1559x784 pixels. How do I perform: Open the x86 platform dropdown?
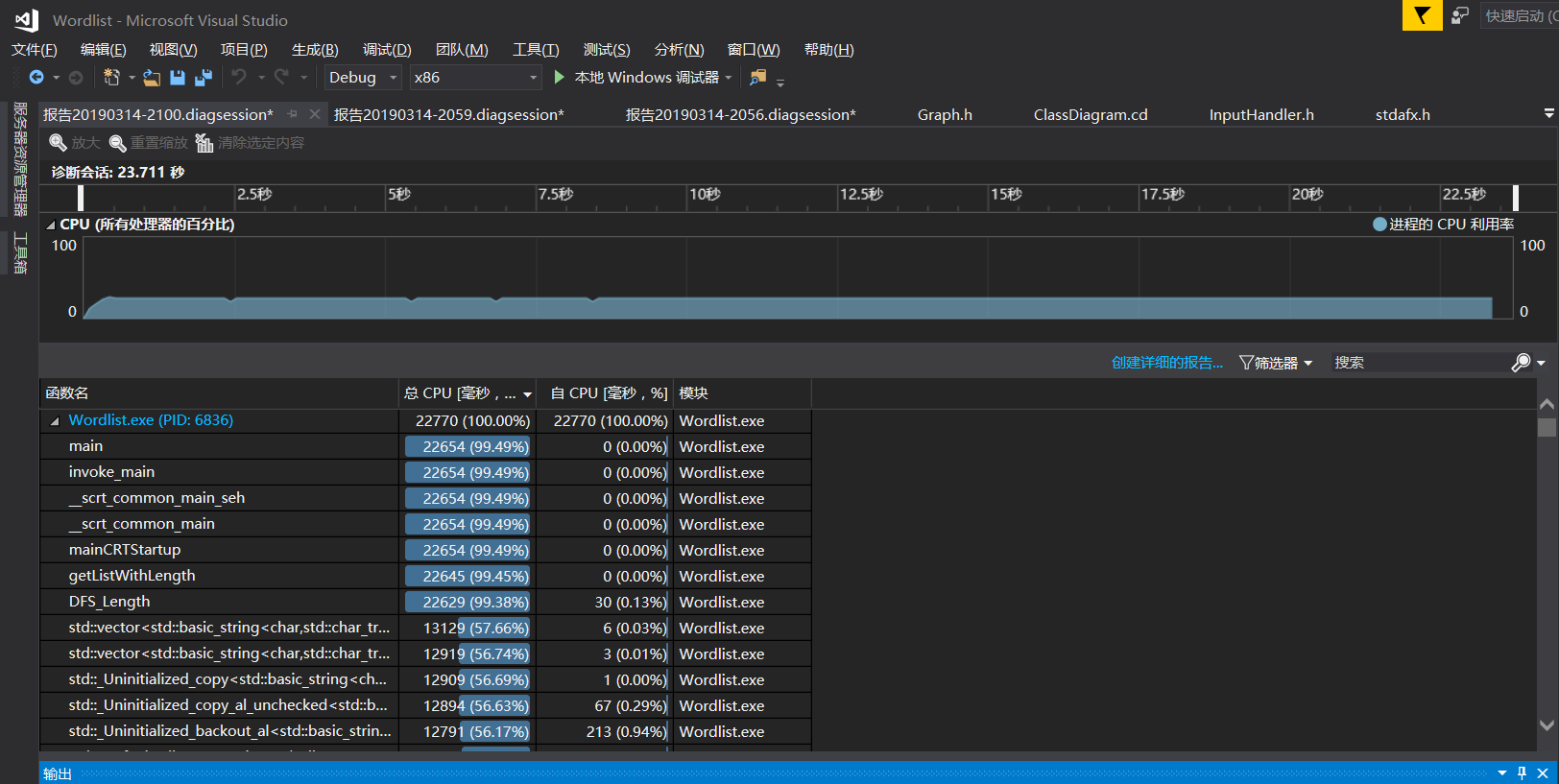pyautogui.click(x=534, y=77)
